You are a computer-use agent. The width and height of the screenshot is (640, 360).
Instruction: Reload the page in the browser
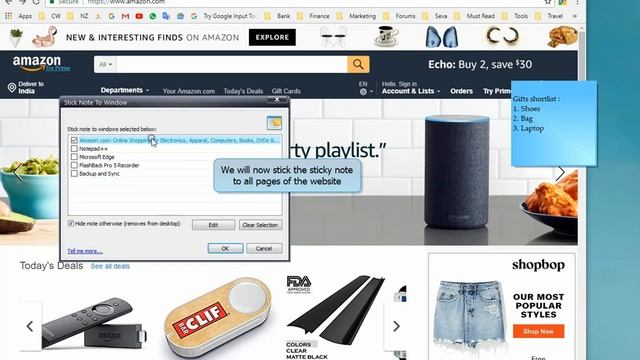pos(36,2)
